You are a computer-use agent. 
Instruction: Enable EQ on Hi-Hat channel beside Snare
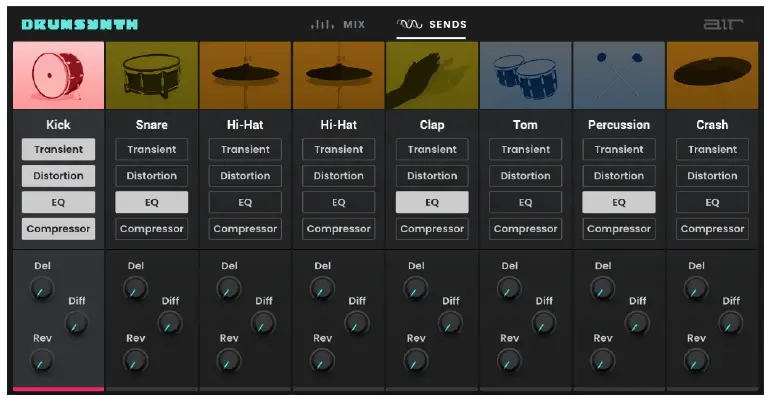(x=245, y=202)
